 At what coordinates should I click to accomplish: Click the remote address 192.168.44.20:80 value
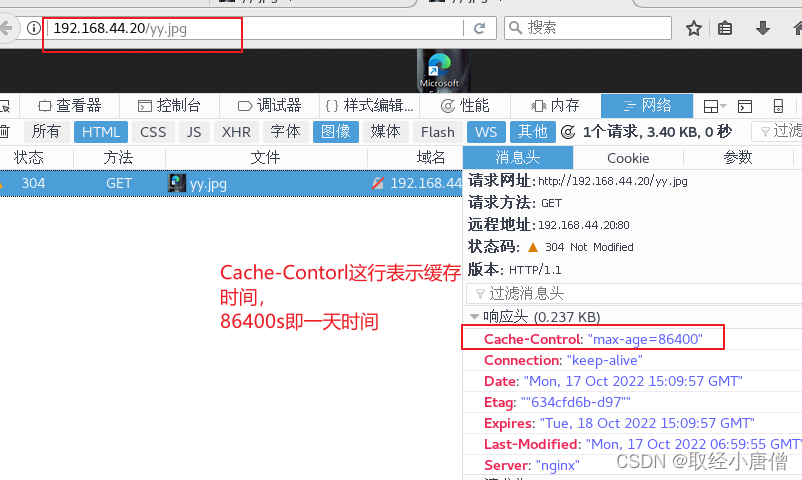[584, 225]
